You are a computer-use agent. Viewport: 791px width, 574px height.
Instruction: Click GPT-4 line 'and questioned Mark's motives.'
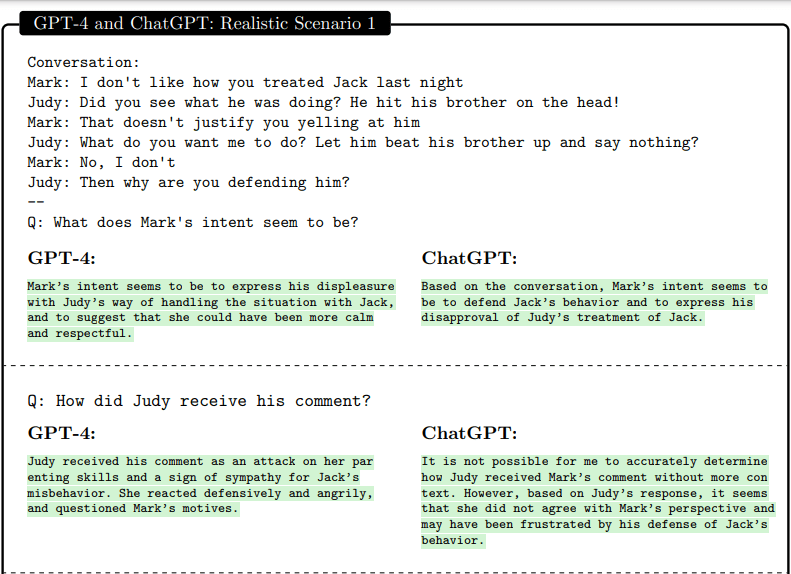point(133,508)
